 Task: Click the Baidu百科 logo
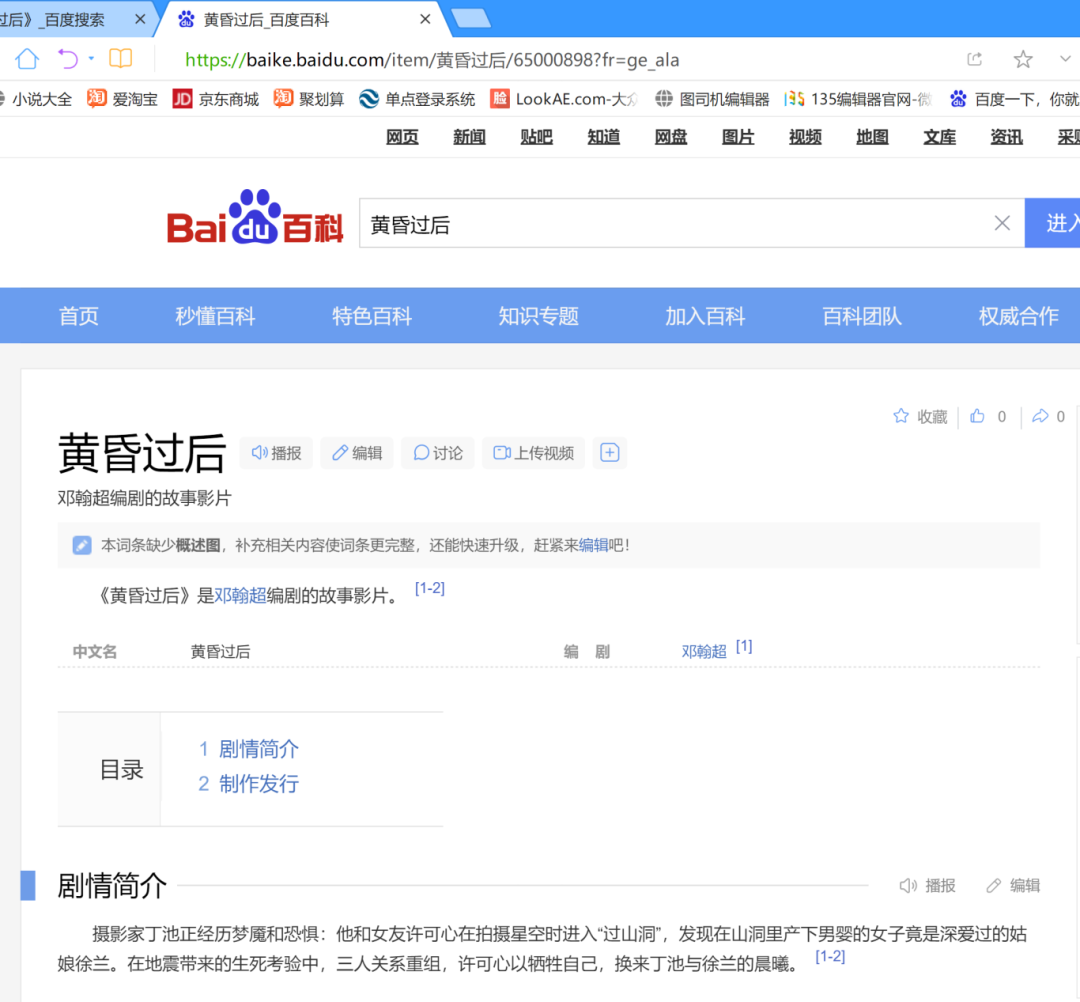(x=255, y=217)
